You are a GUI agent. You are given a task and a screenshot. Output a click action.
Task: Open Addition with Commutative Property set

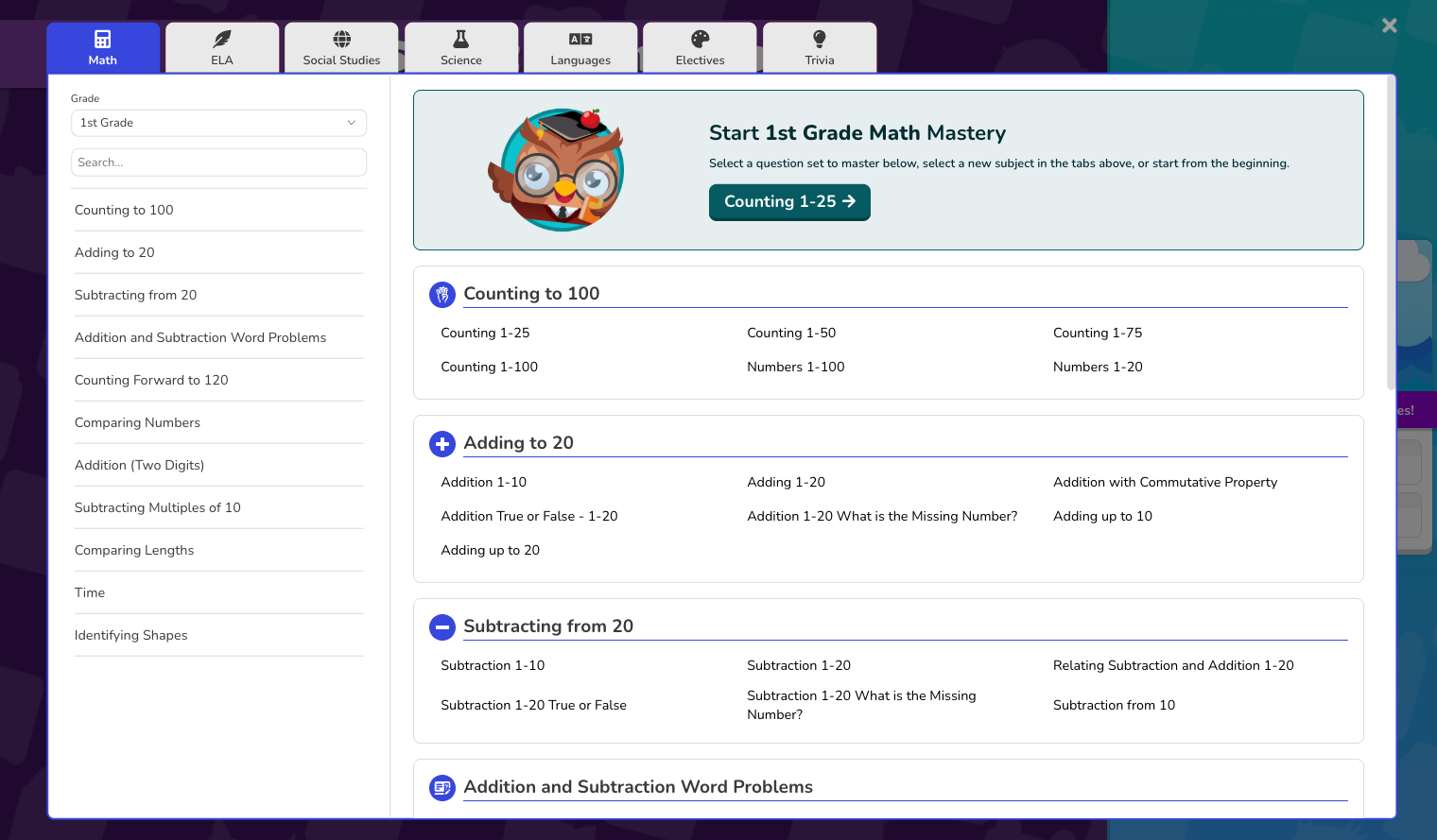click(x=1165, y=482)
